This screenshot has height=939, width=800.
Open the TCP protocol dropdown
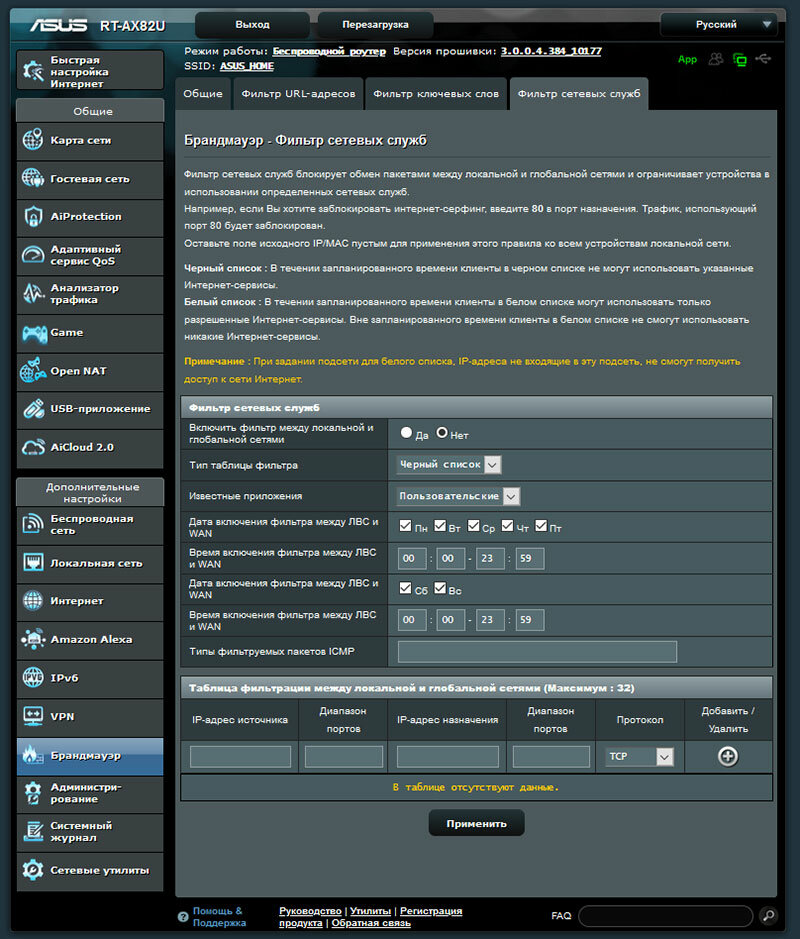[640, 756]
